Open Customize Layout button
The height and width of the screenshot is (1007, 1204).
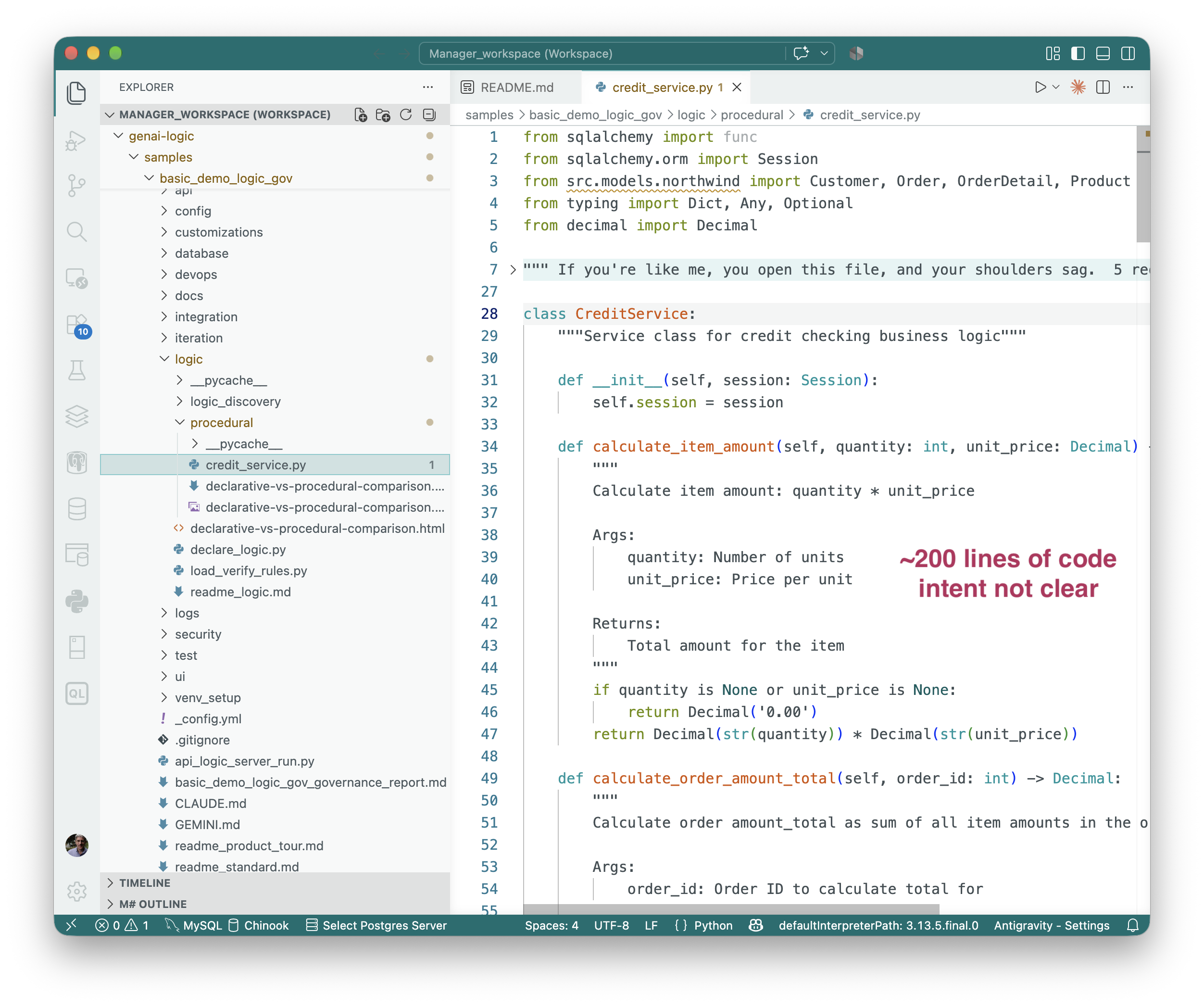1053,53
